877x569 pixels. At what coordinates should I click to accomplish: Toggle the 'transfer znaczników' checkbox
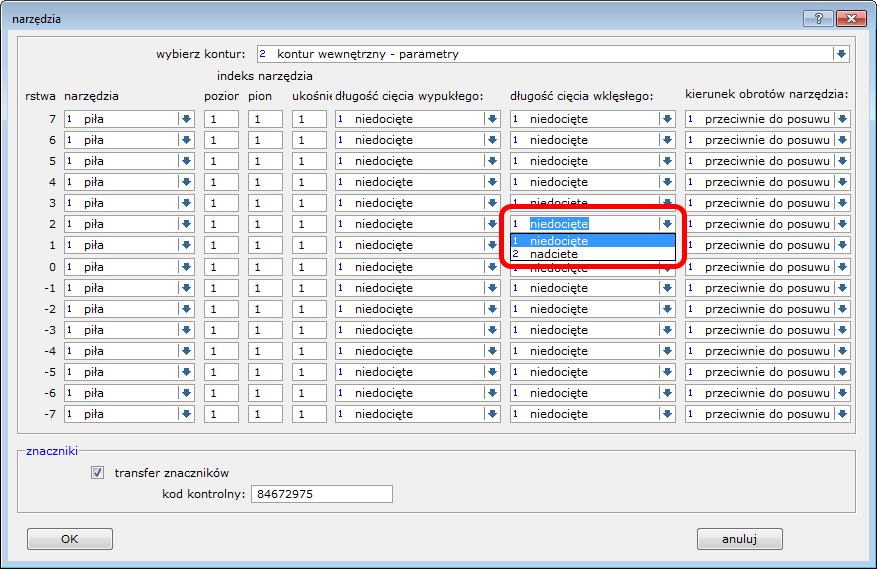[x=98, y=473]
